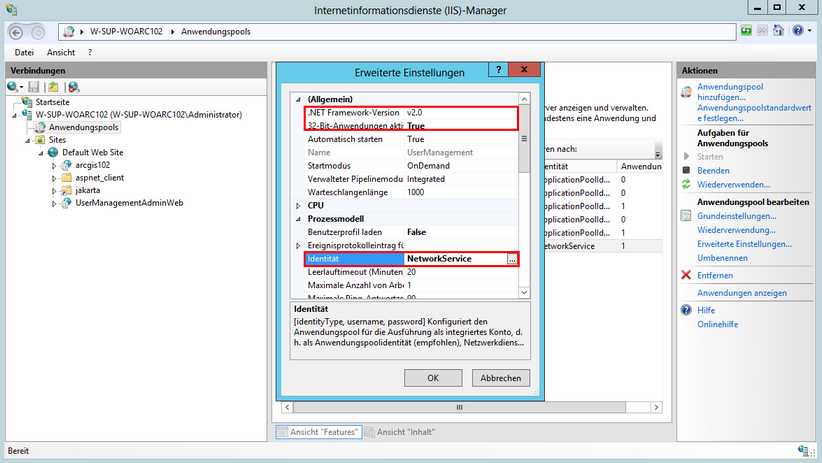Click the Default Web Site globe icon
822x463 pixels.
coord(53,152)
